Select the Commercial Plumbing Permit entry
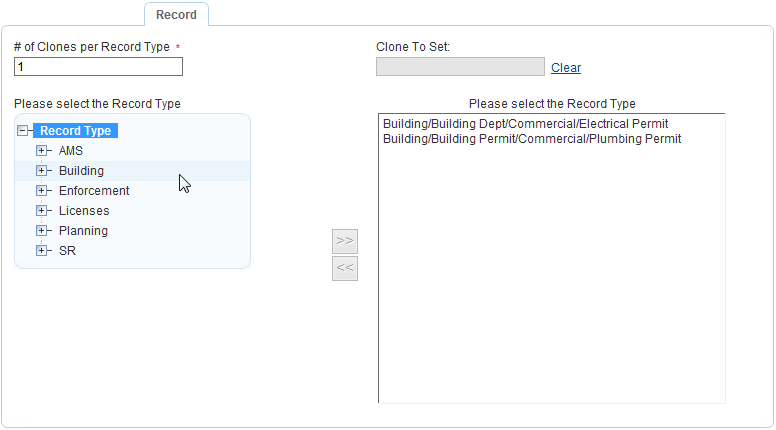 pos(531,139)
